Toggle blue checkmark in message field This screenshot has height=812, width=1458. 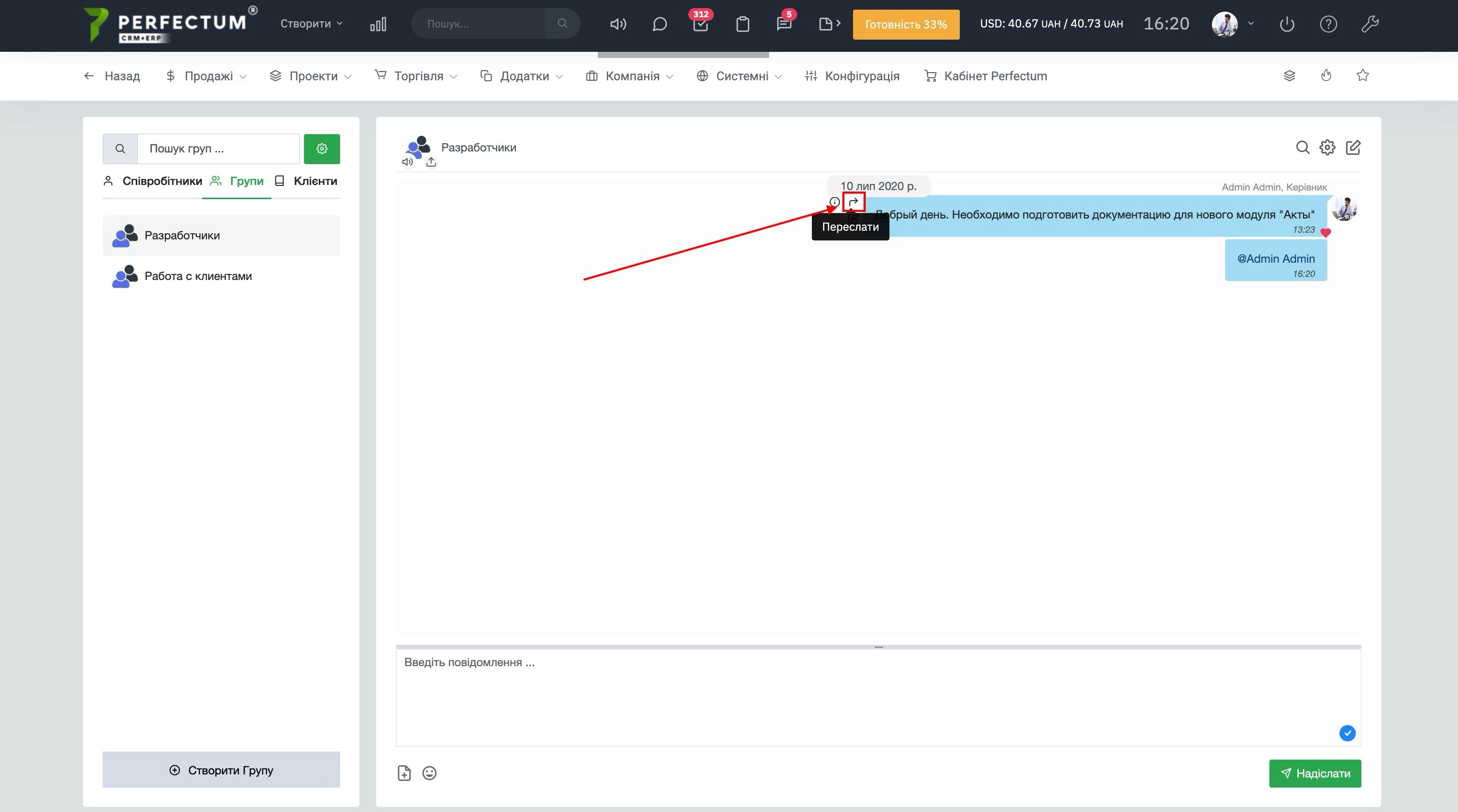[x=1347, y=733]
